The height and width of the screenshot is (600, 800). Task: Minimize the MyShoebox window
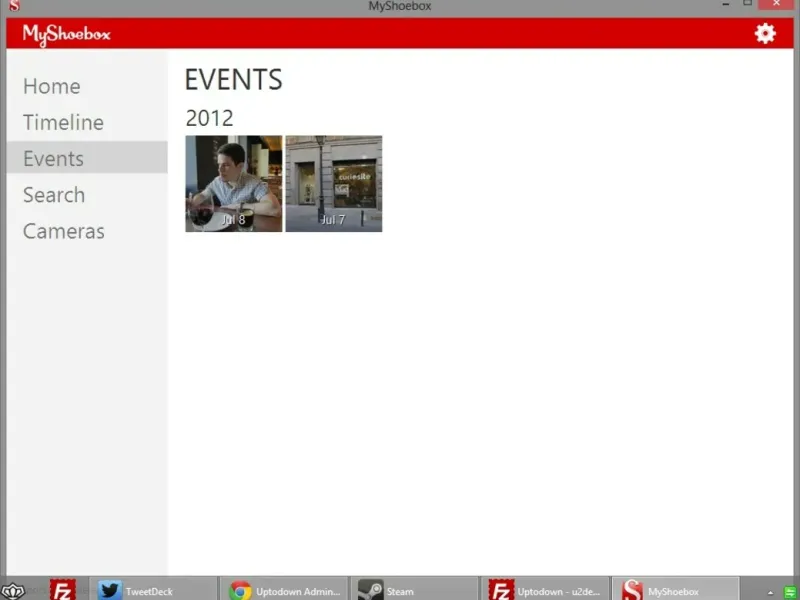point(726,4)
